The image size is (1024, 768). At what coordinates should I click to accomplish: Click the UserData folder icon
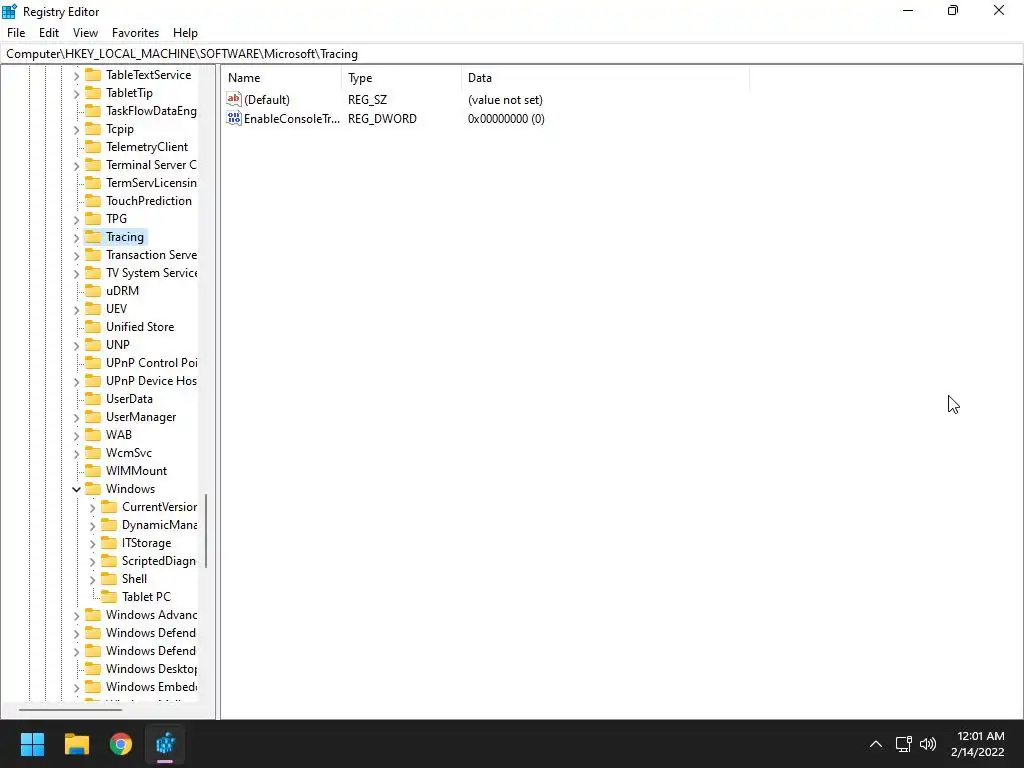point(93,398)
